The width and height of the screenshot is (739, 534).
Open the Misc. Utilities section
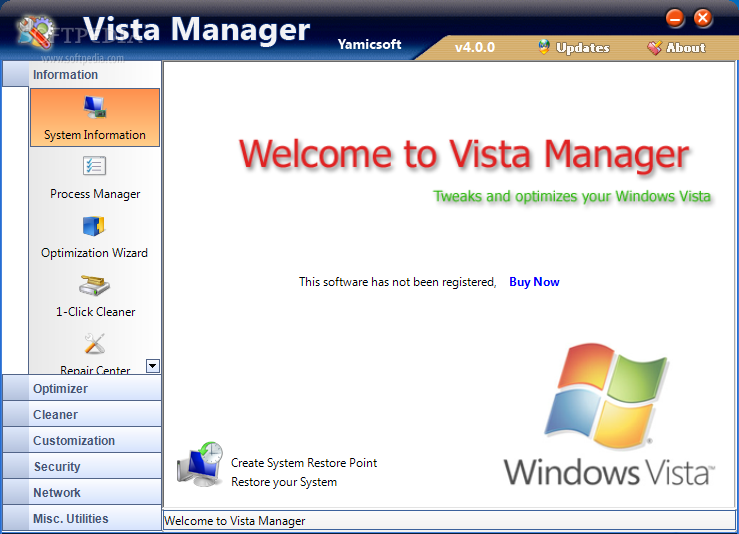(x=82, y=518)
